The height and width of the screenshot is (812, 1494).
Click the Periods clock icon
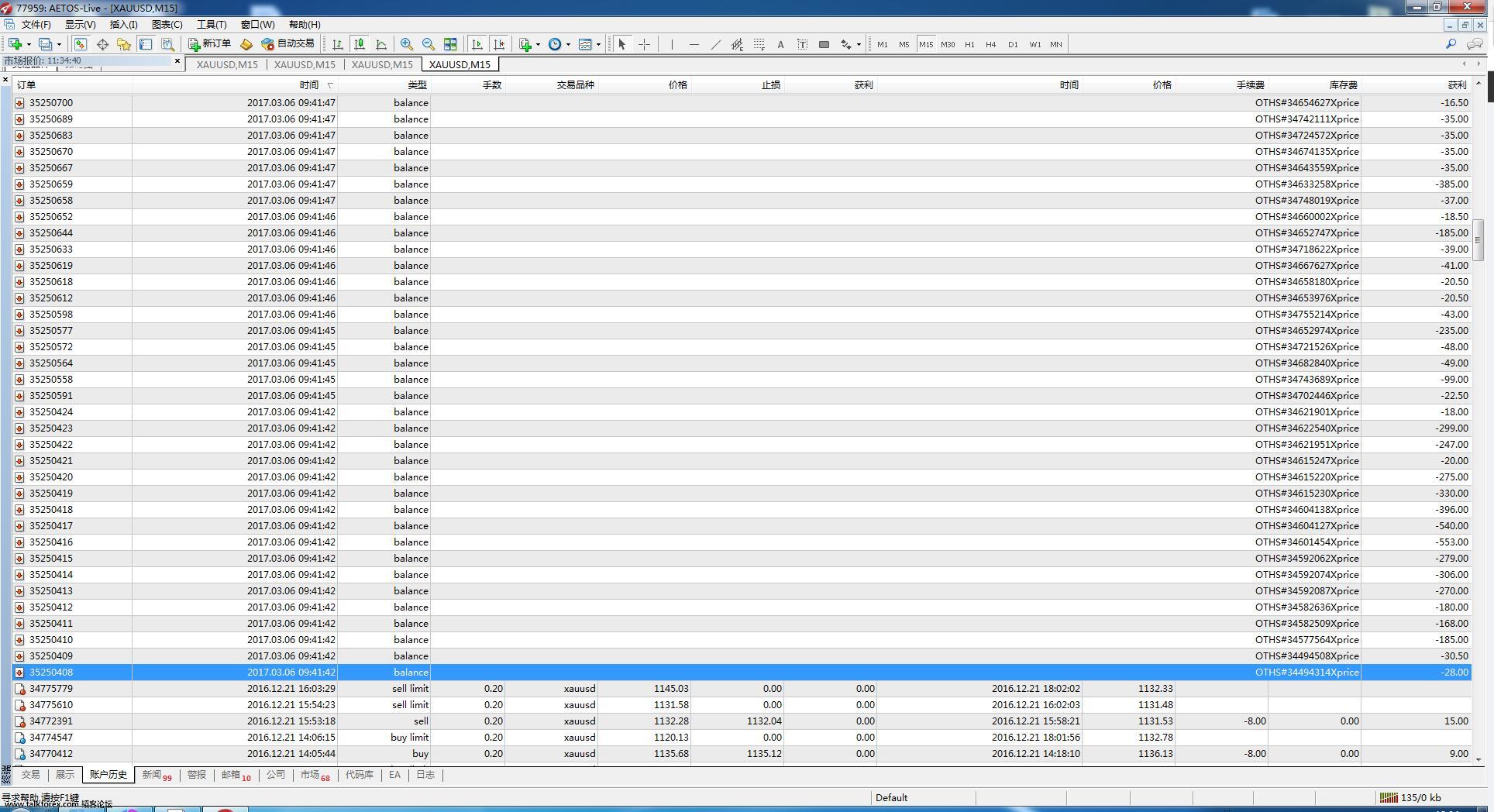(x=555, y=44)
